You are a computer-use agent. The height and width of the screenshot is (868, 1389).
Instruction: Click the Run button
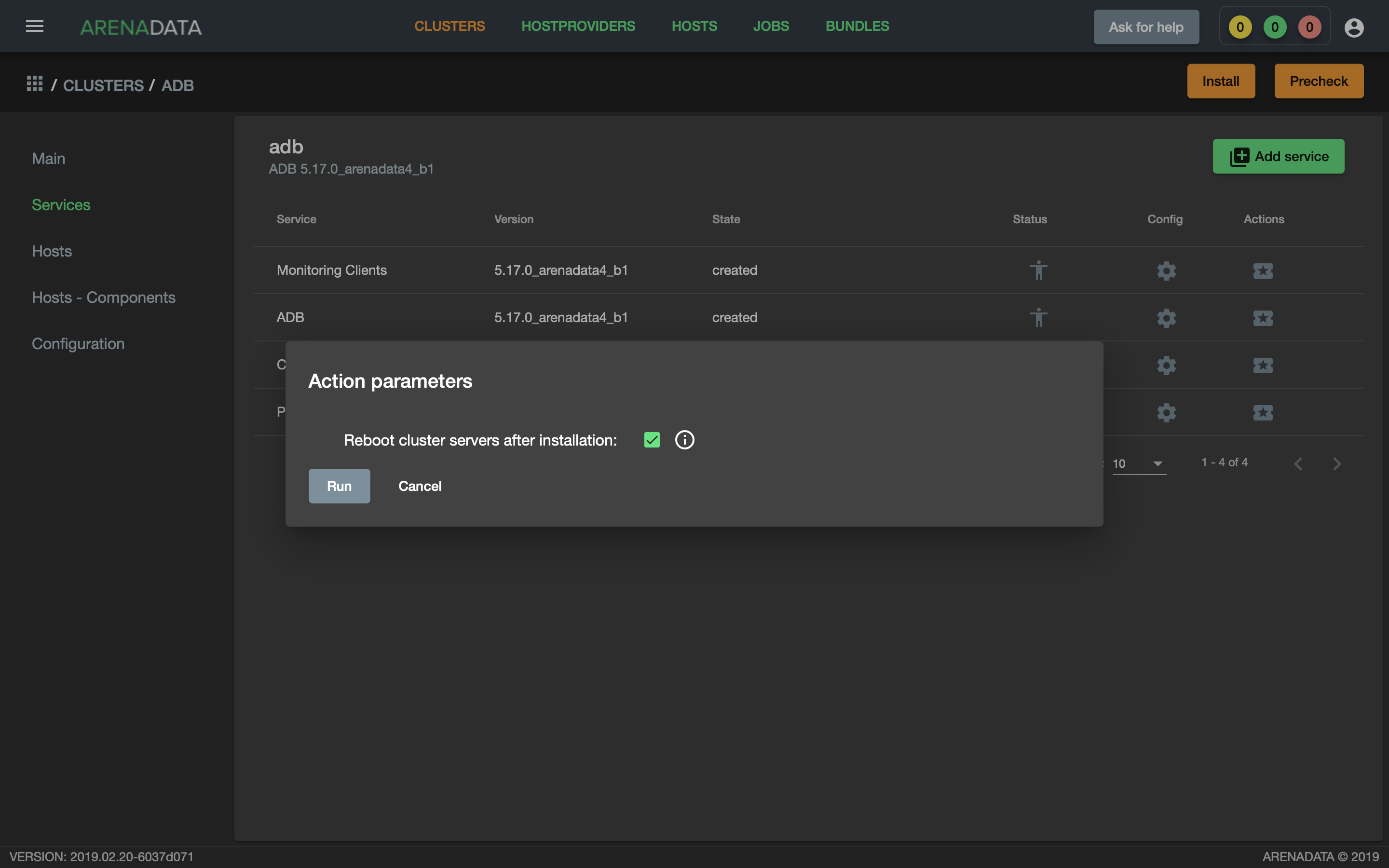click(339, 486)
